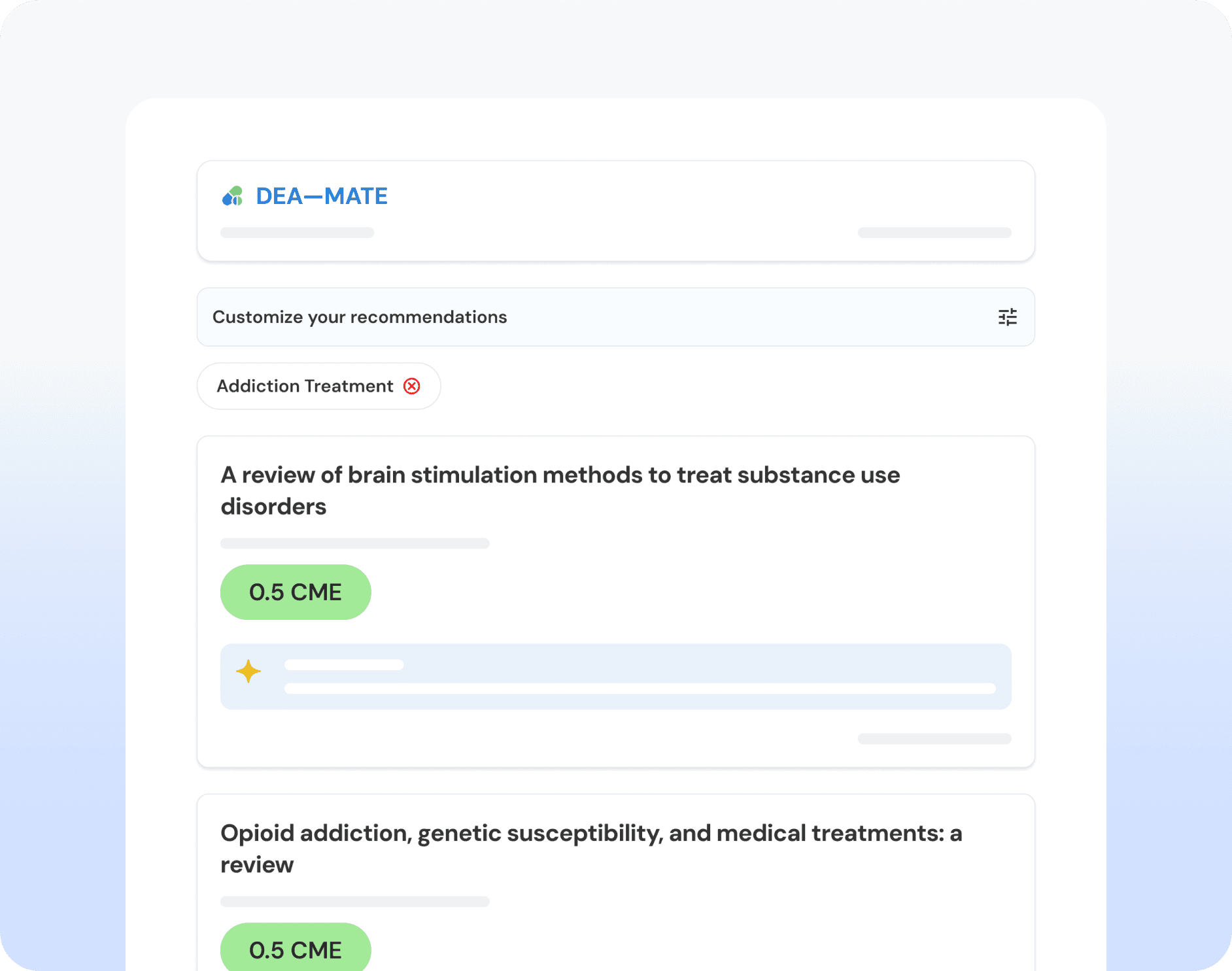
Task: Open the recommendation filter sliders icon
Action: pos(1007,317)
